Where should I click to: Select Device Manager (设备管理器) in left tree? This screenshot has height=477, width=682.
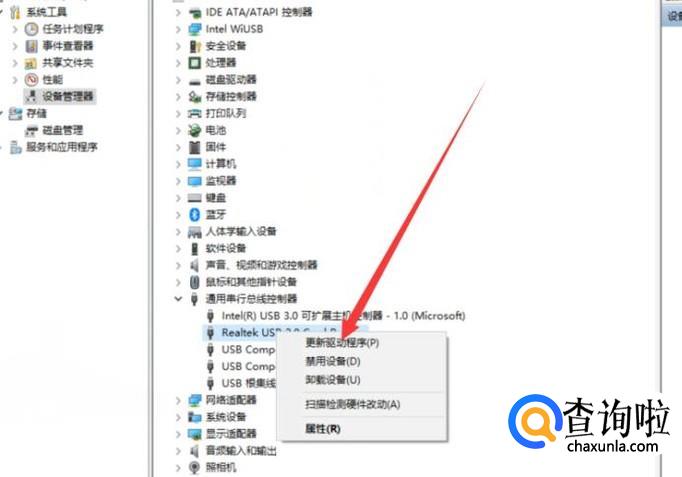point(67,96)
